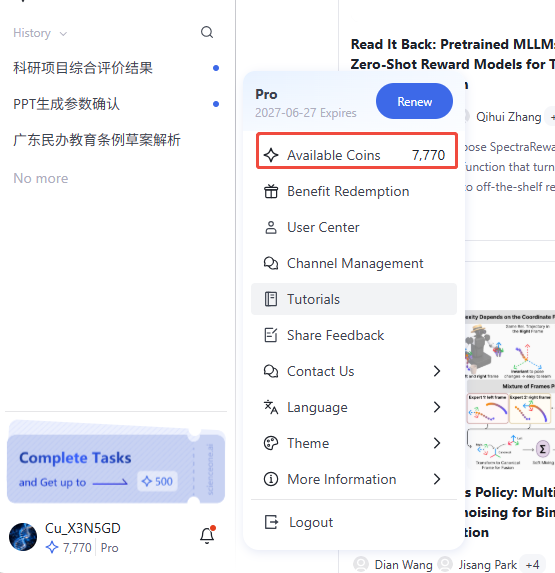Click author Dian Wang
Viewport: 555px width, 573px height.
coord(403,565)
